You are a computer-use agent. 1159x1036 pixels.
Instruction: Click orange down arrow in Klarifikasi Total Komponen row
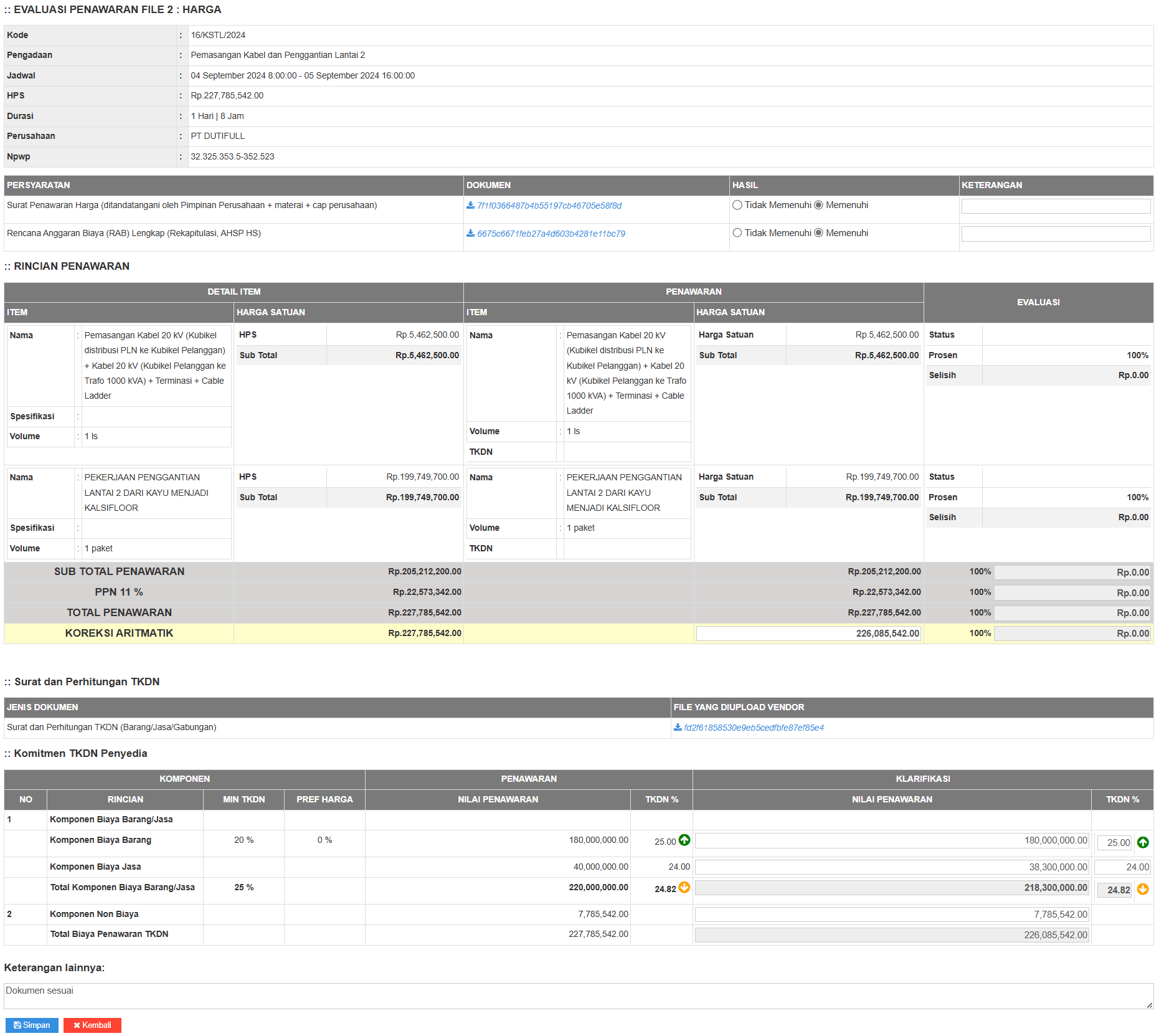click(1143, 890)
